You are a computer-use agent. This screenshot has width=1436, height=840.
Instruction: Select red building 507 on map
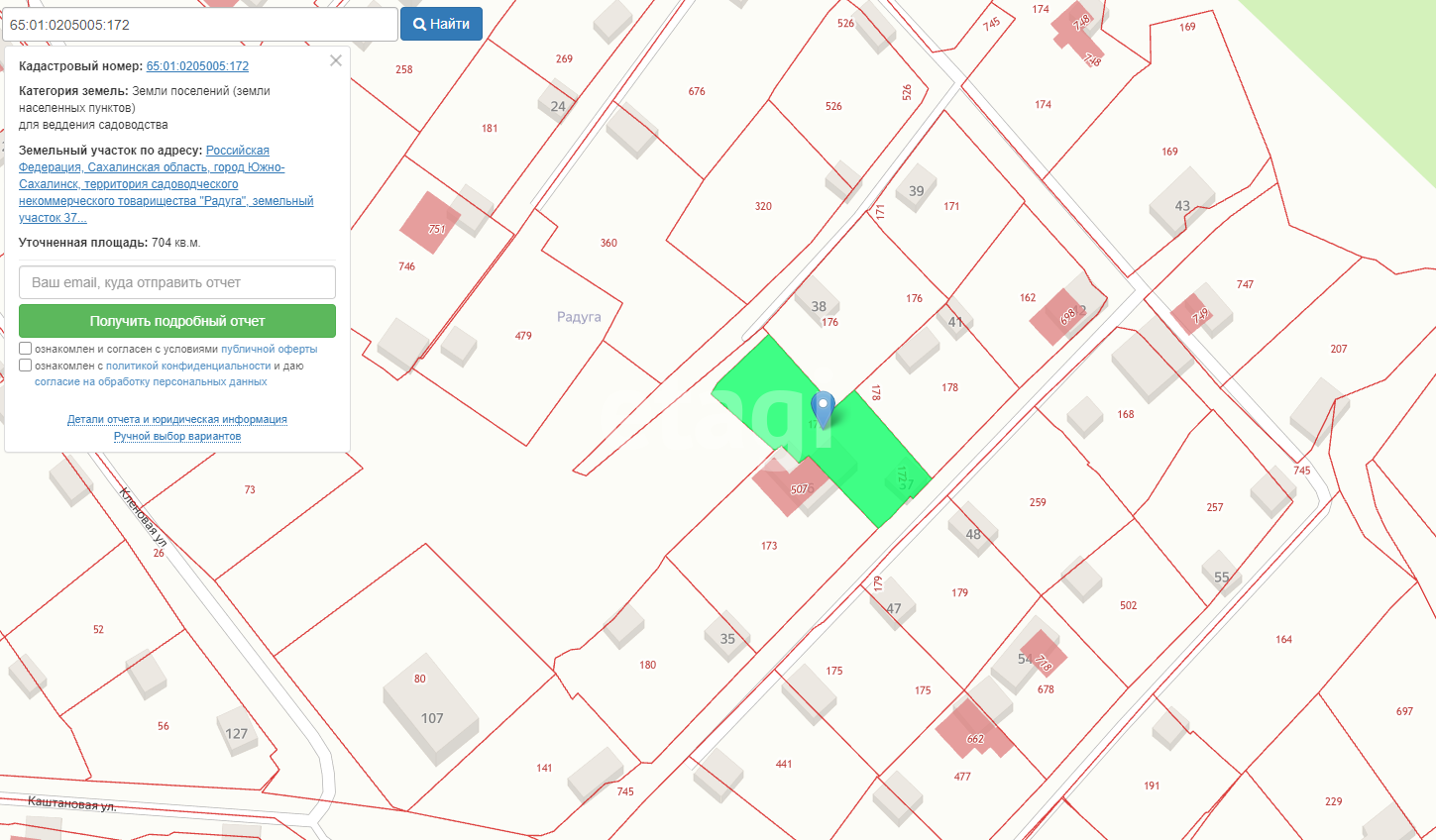[790, 486]
